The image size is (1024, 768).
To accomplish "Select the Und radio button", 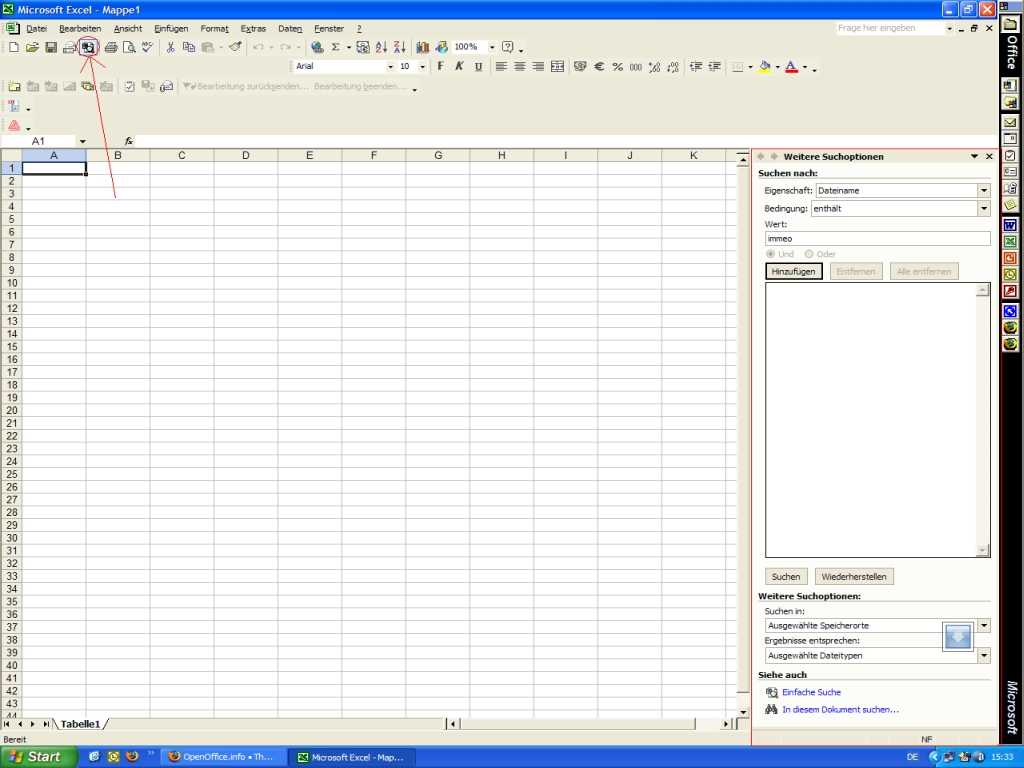I will pos(770,254).
